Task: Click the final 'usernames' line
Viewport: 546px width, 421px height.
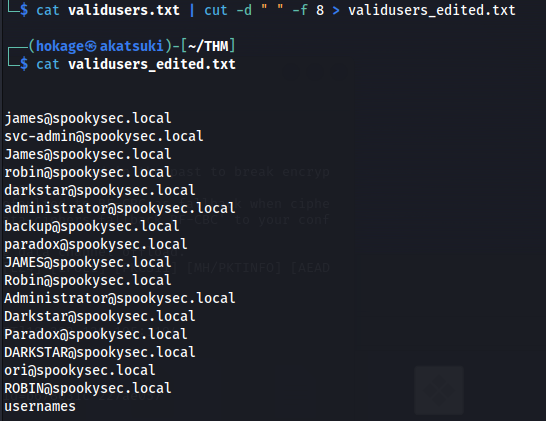Action: tap(40, 407)
